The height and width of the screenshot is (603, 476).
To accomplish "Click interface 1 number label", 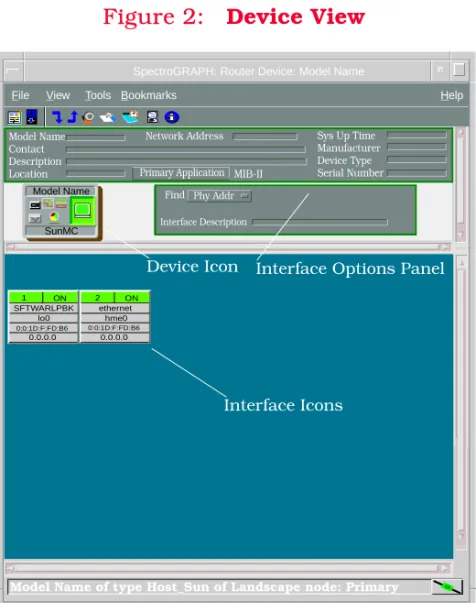I will (25, 298).
